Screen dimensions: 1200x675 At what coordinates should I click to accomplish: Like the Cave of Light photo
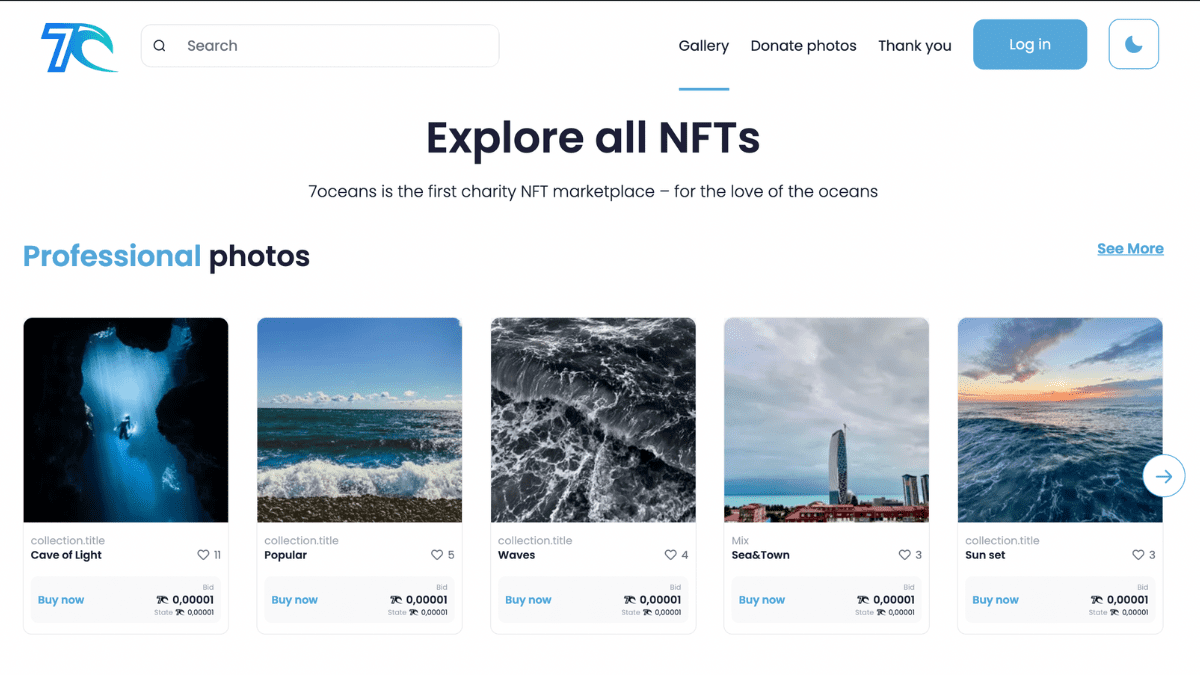(x=203, y=555)
